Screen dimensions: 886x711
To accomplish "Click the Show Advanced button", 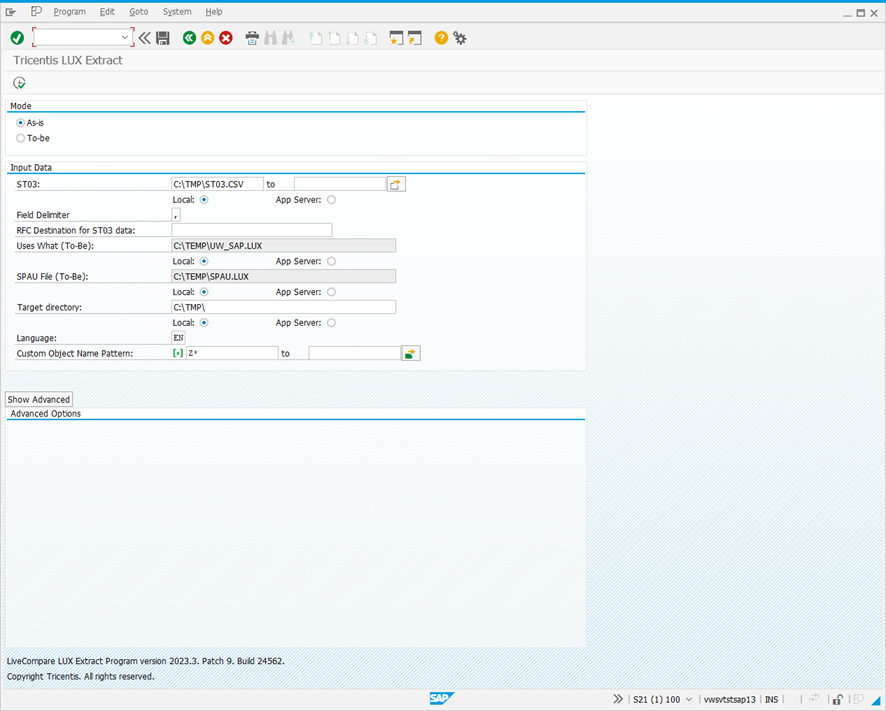I will [x=38, y=398].
